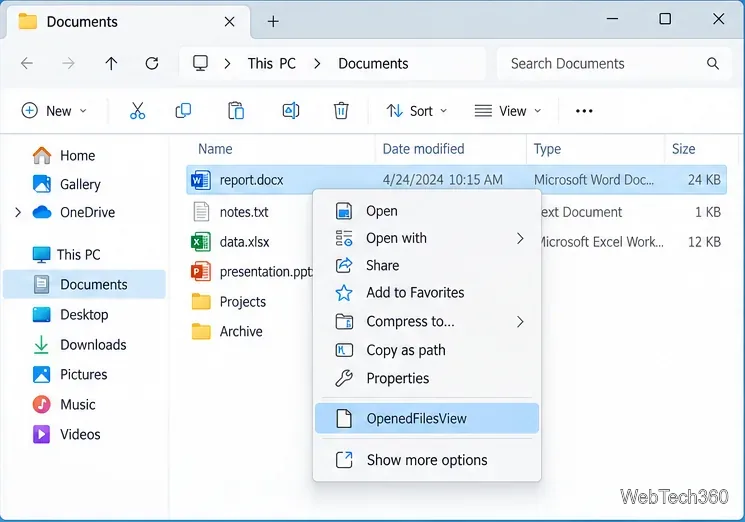
Task: Choose Properties in context menu
Action: point(427,378)
